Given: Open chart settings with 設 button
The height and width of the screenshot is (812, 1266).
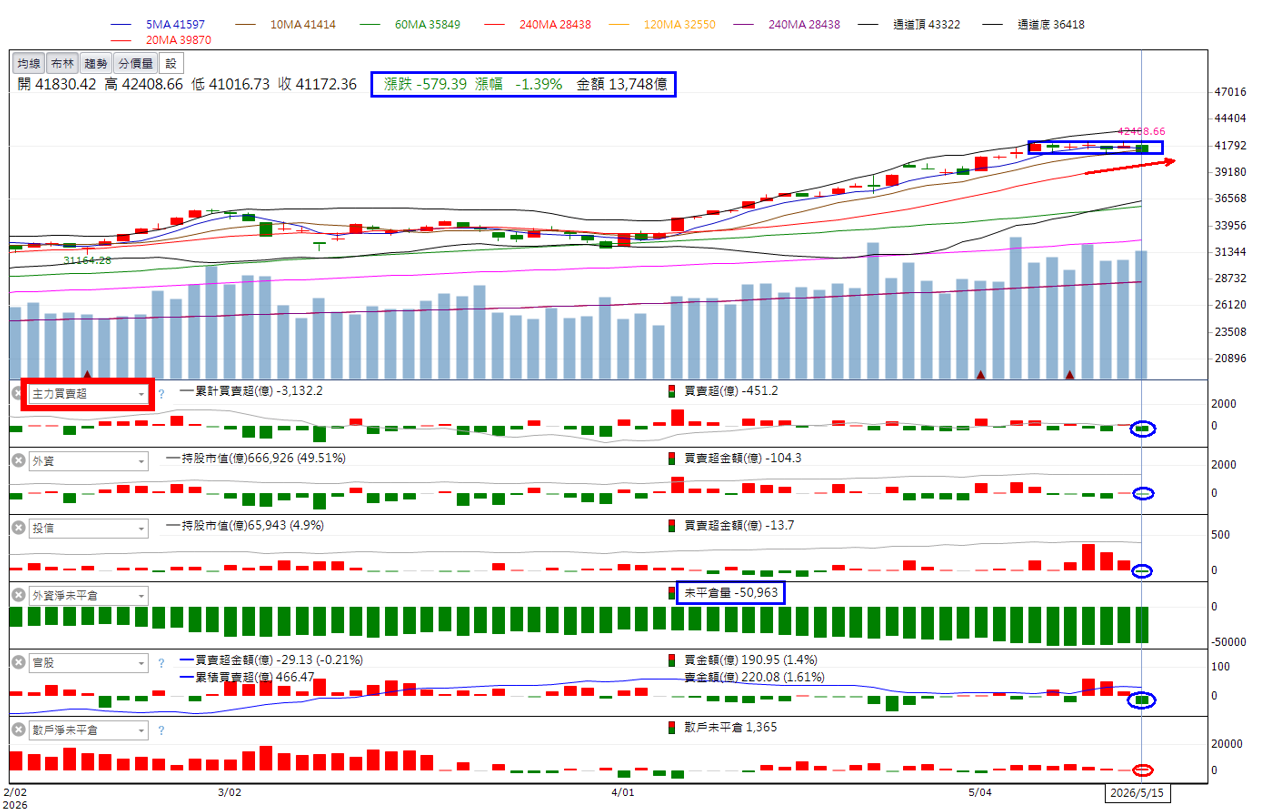Looking at the screenshot, I should pos(169,63).
